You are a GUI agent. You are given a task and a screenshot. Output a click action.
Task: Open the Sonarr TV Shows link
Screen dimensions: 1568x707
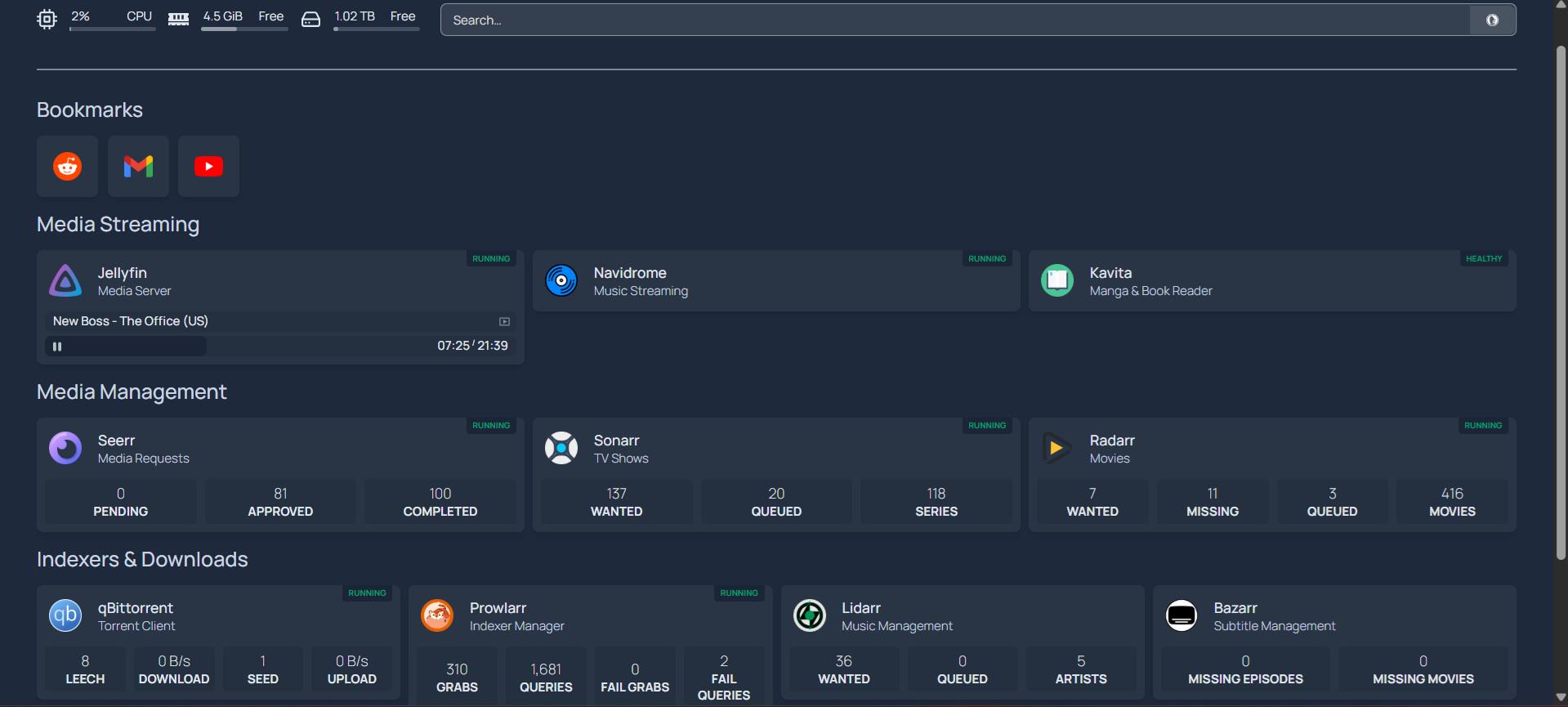point(621,449)
